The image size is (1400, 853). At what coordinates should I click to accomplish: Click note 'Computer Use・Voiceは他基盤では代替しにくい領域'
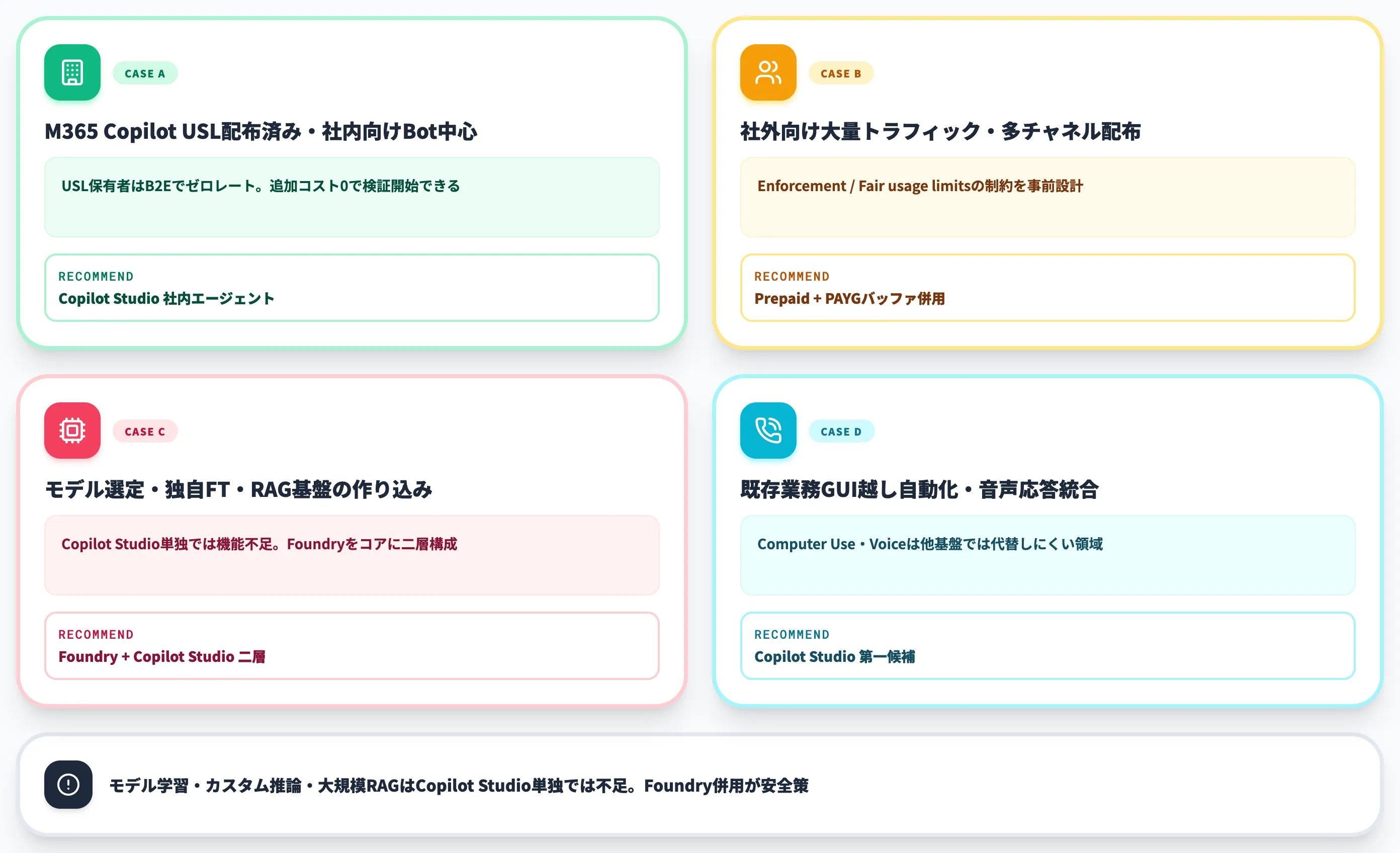(x=1047, y=555)
